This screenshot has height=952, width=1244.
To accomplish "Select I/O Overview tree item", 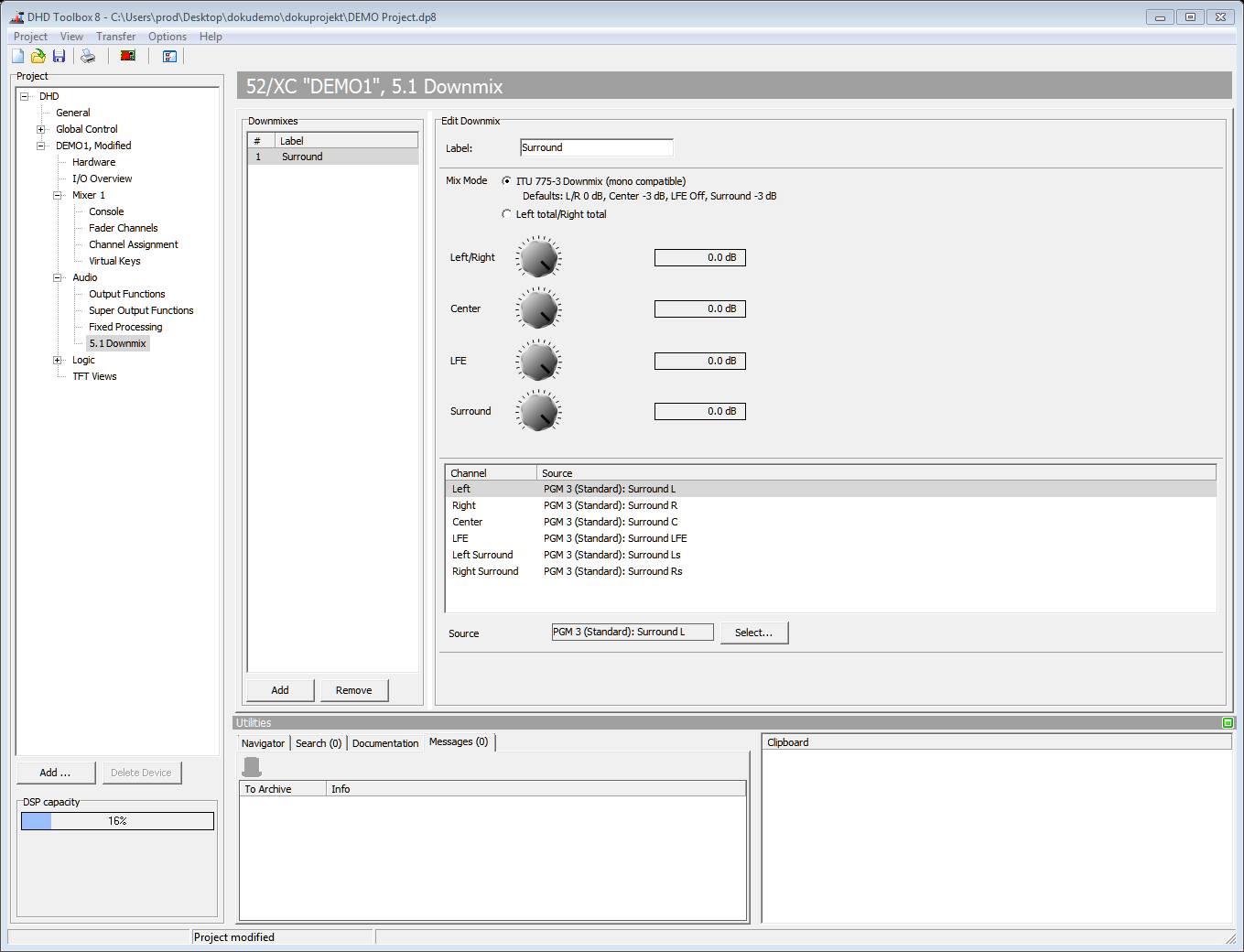I will click(103, 178).
